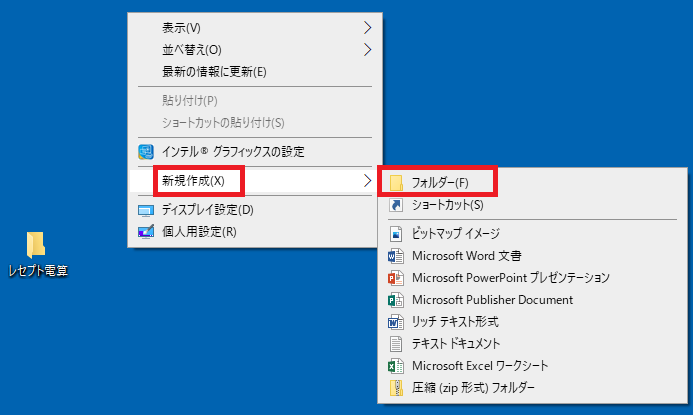Create a new テキスト ドキュメント
Screen dimensions: 693x415
pos(532,344)
